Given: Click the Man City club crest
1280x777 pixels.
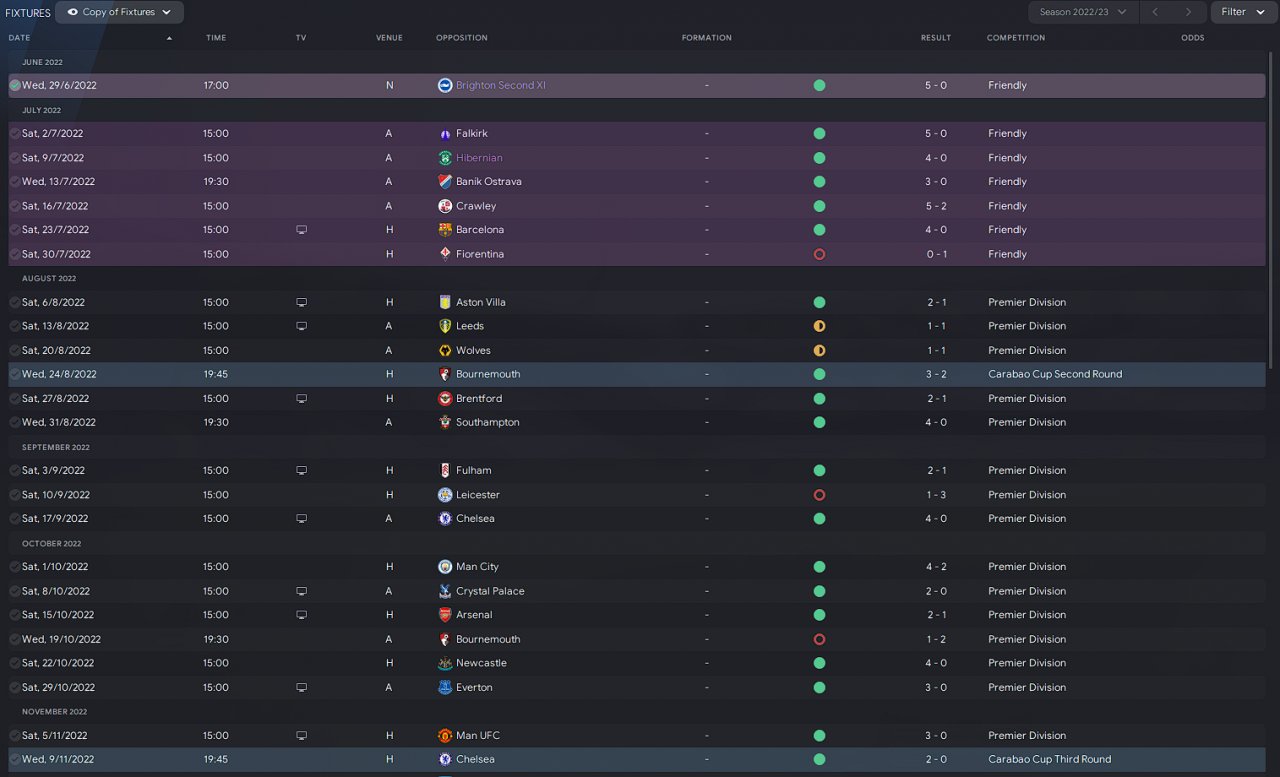Looking at the screenshot, I should [x=445, y=567].
